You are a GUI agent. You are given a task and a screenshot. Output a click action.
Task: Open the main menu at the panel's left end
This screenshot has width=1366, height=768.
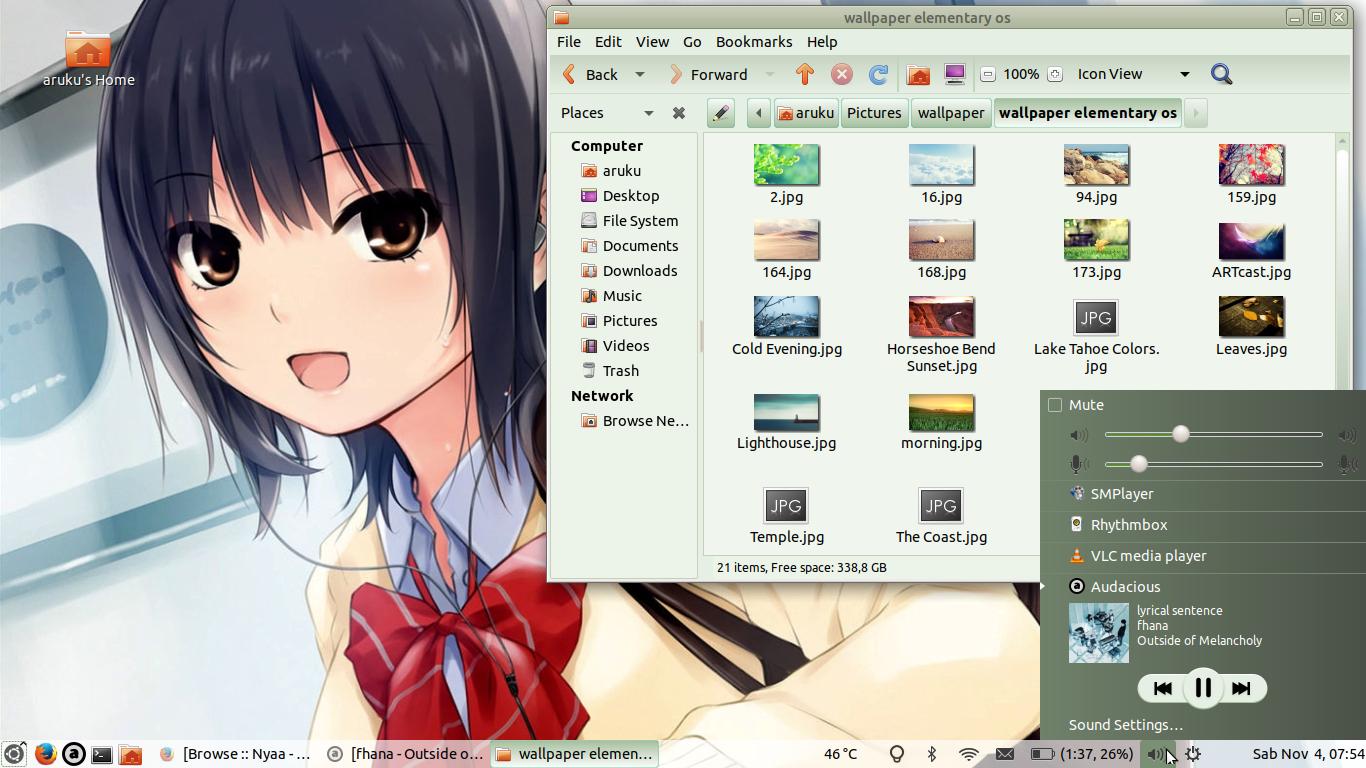pyautogui.click(x=14, y=754)
